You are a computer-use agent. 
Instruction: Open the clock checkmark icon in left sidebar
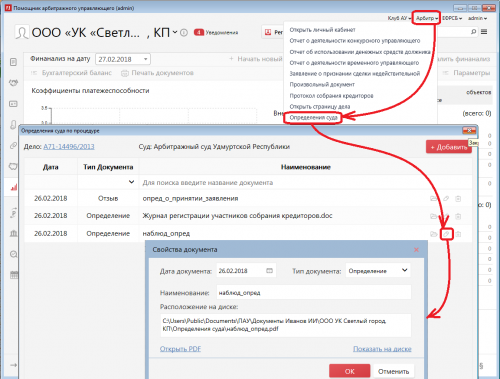point(13,254)
